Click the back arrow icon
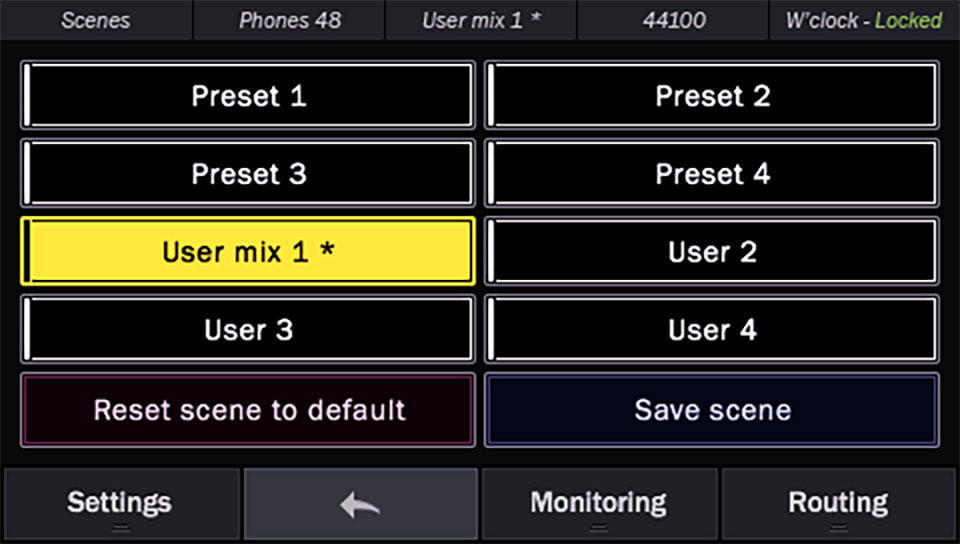 coord(360,504)
